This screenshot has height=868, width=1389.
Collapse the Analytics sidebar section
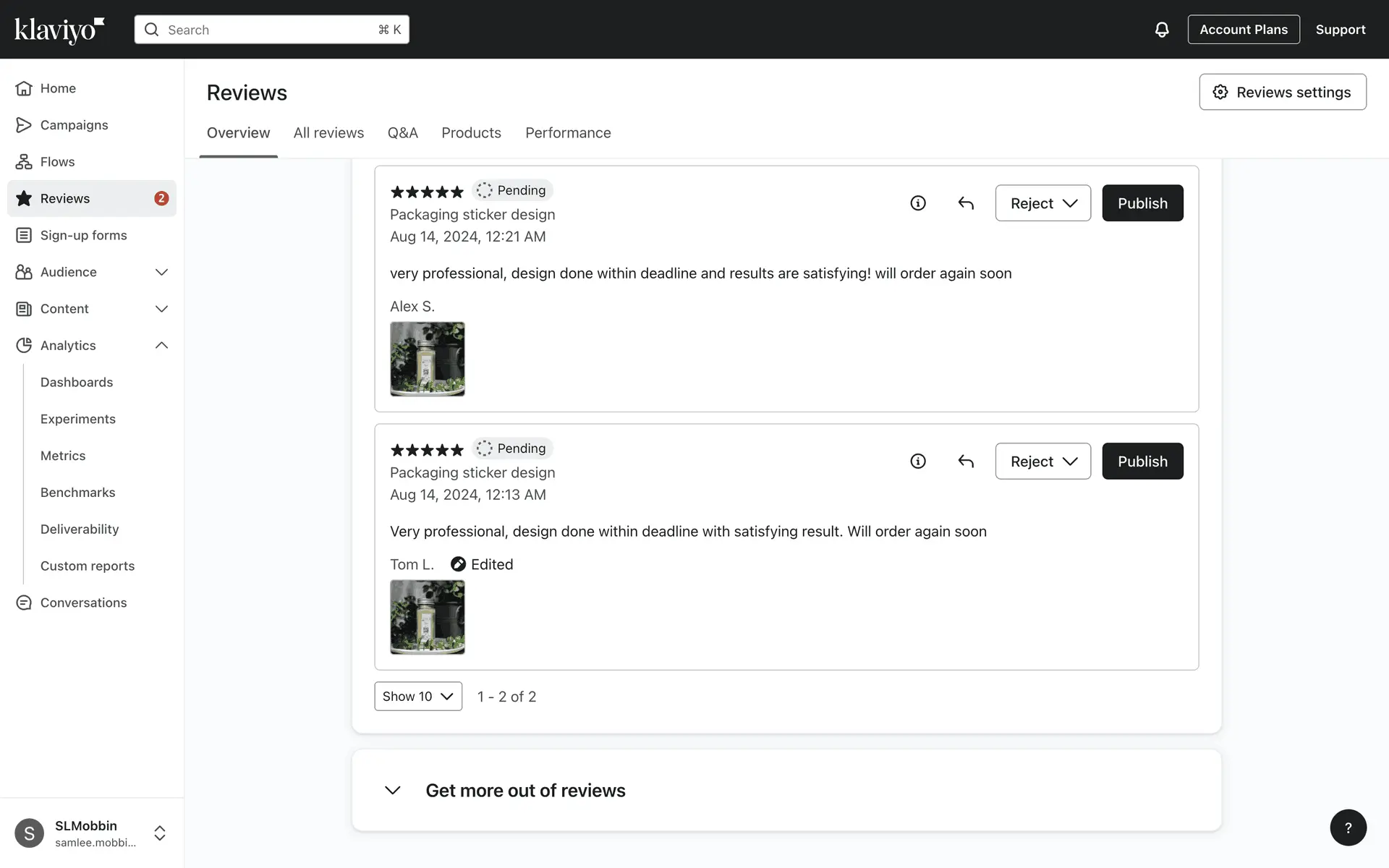tap(161, 346)
